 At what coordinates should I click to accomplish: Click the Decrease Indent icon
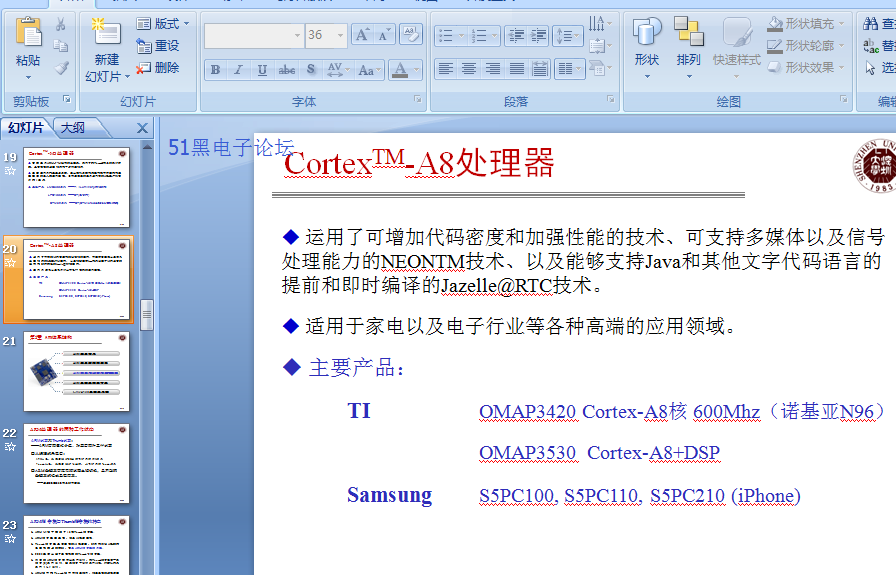pyautogui.click(x=516, y=36)
